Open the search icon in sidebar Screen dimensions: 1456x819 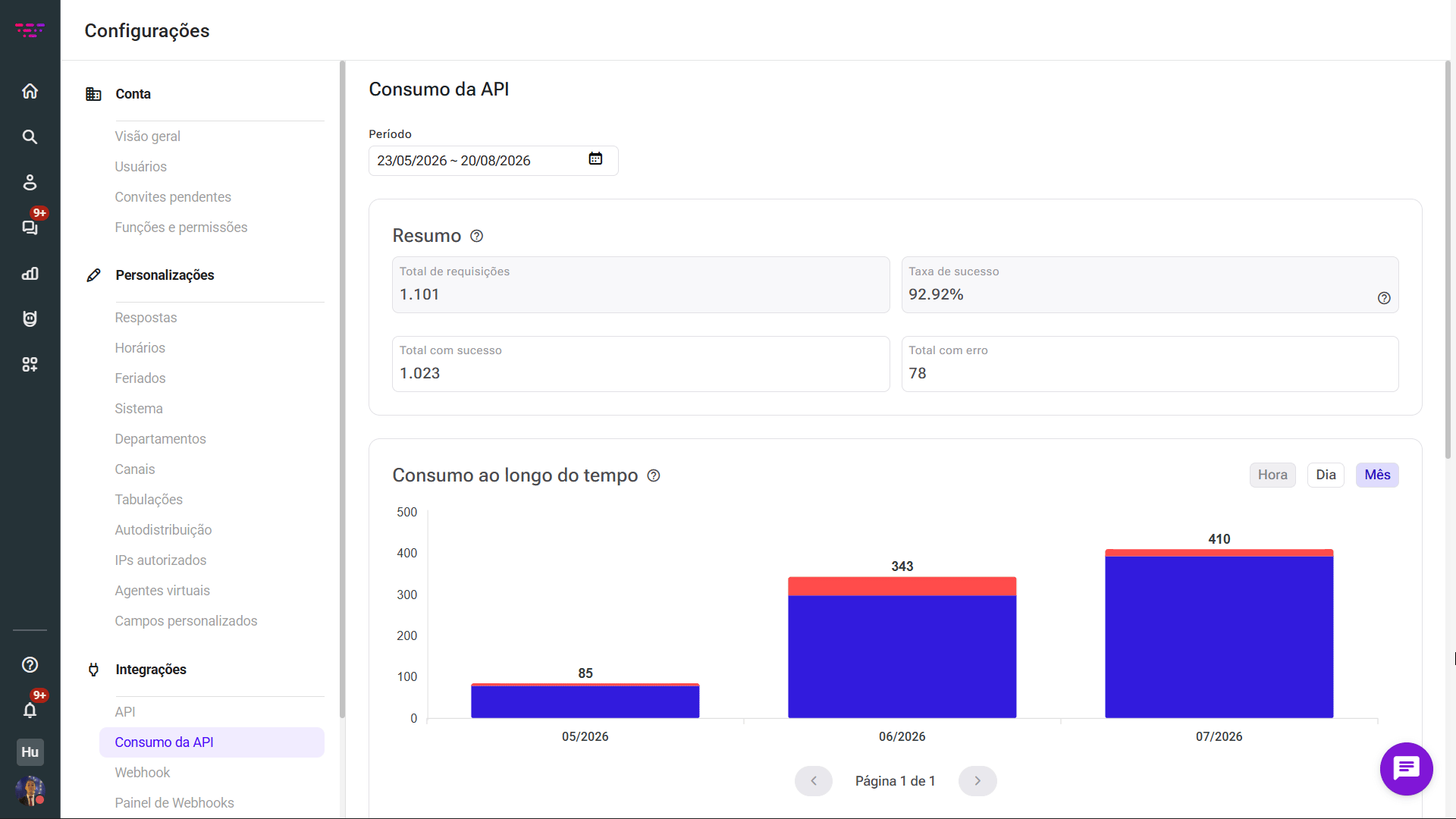click(x=30, y=136)
